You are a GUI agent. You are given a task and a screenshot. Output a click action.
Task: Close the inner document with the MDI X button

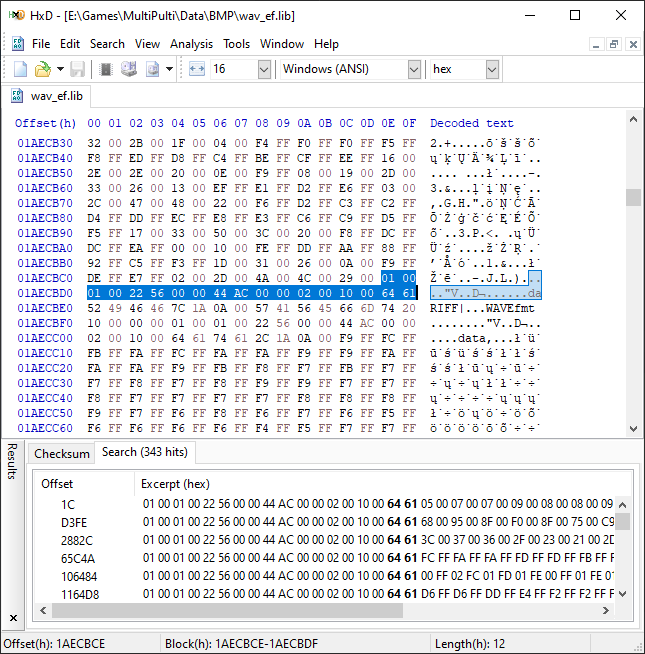pyautogui.click(x=633, y=44)
